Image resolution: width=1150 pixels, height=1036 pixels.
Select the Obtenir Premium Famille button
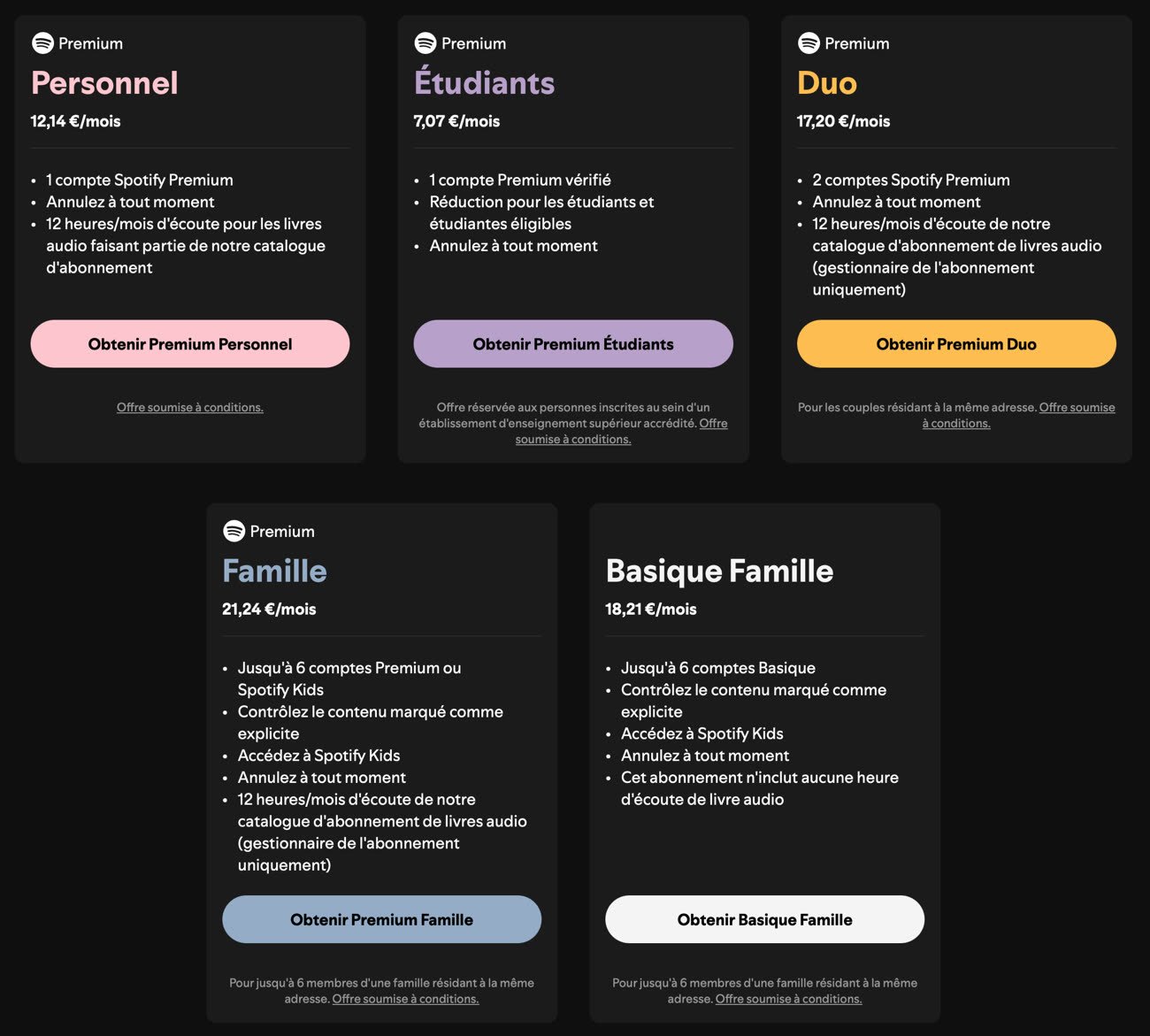click(x=381, y=919)
